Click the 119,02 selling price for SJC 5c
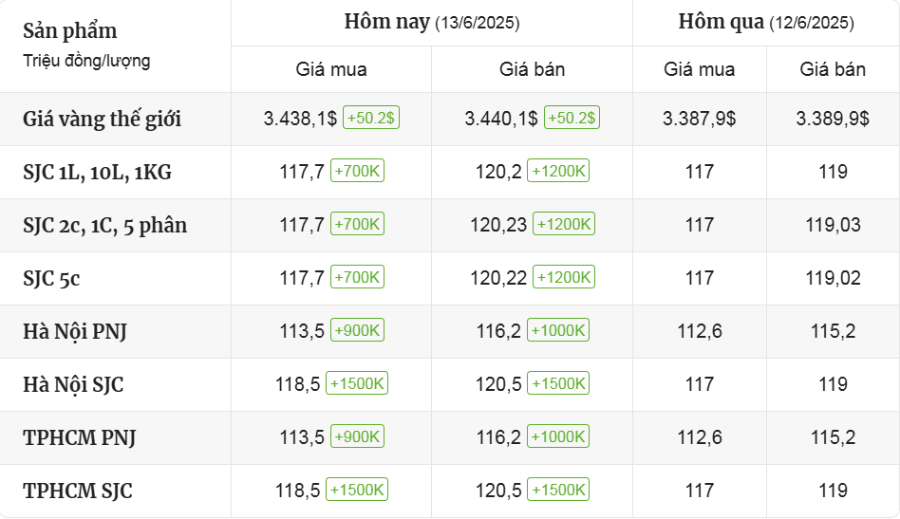This screenshot has height=519, width=900. pos(833,277)
